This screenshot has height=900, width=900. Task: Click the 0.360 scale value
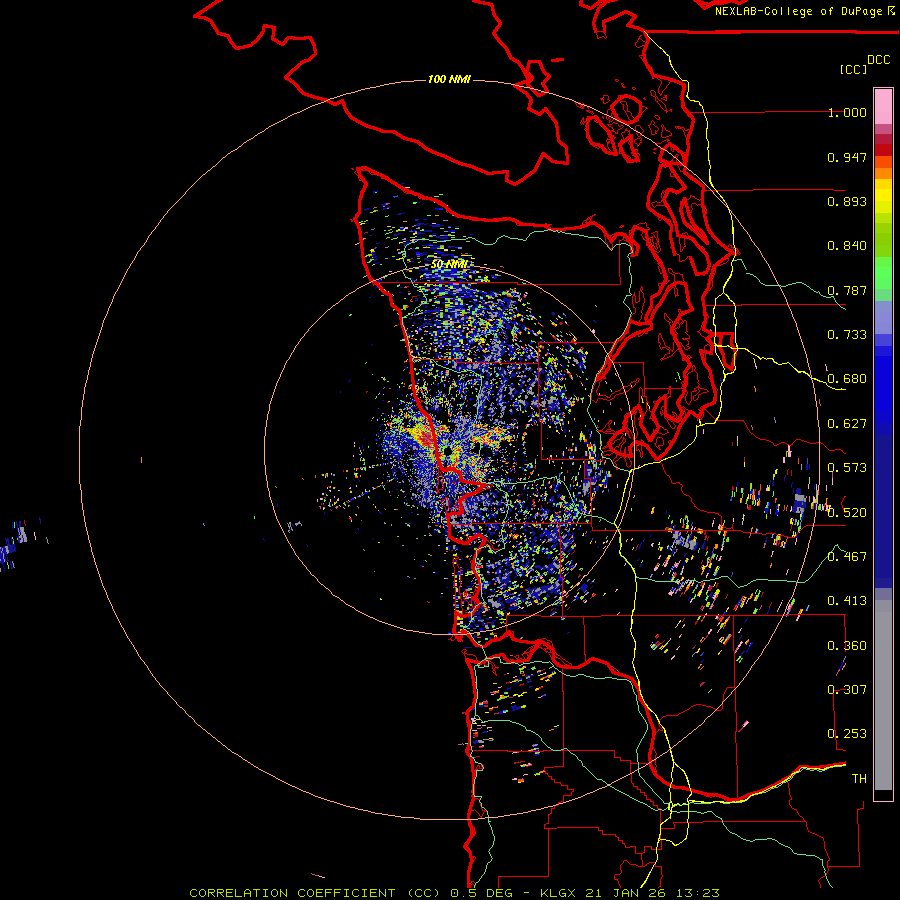[847, 646]
